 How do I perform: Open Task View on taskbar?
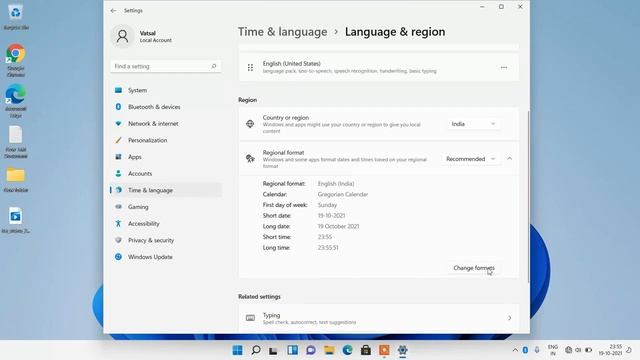point(273,350)
